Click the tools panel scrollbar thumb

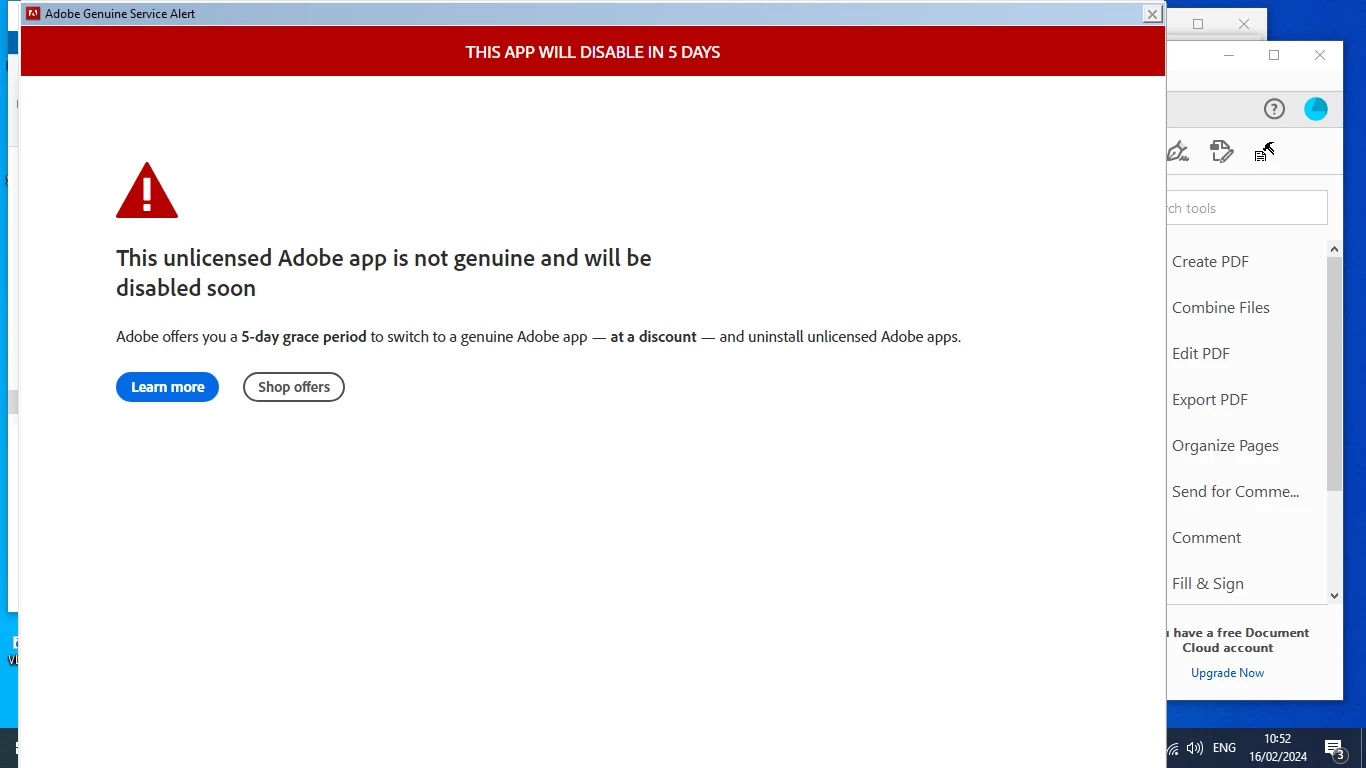(1335, 374)
